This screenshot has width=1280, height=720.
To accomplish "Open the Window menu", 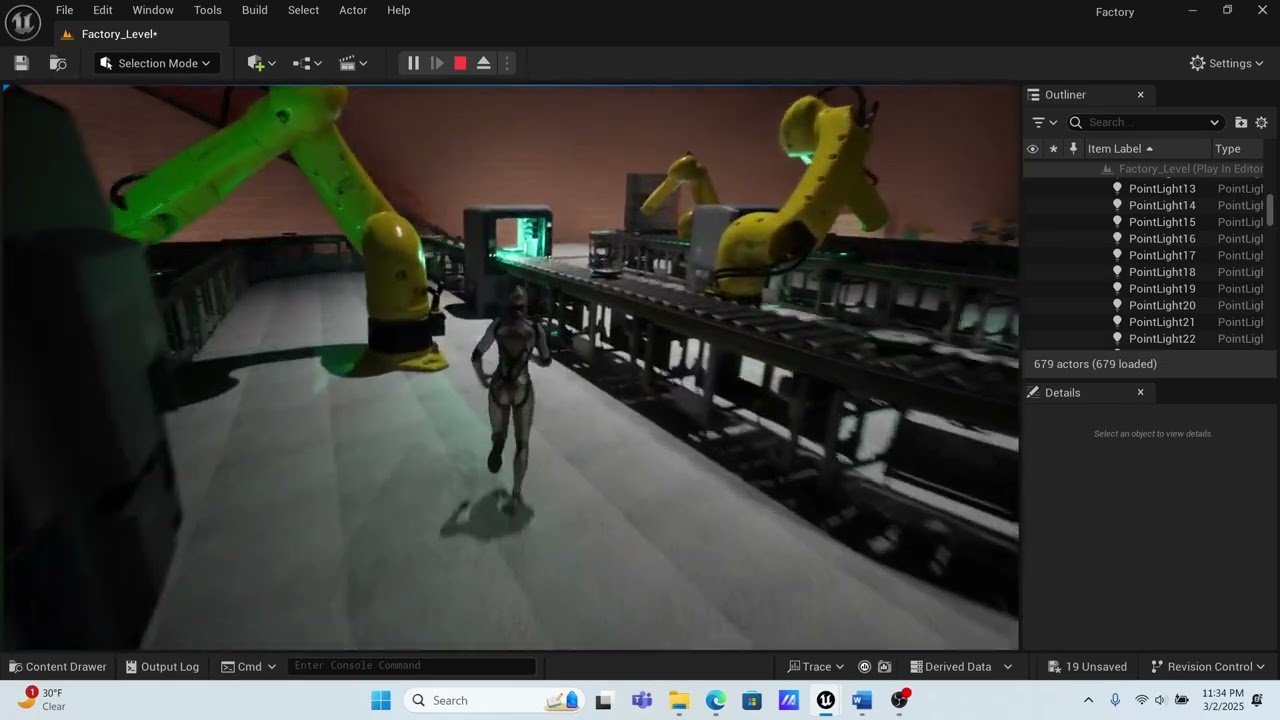I will [x=153, y=10].
